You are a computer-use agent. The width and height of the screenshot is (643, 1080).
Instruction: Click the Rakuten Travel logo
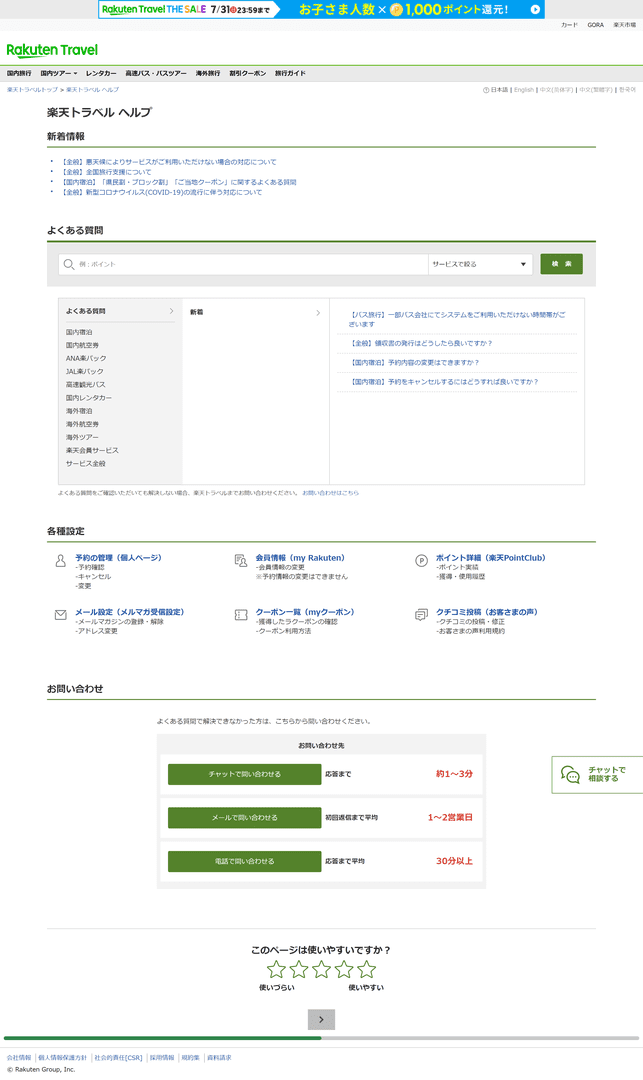52,50
